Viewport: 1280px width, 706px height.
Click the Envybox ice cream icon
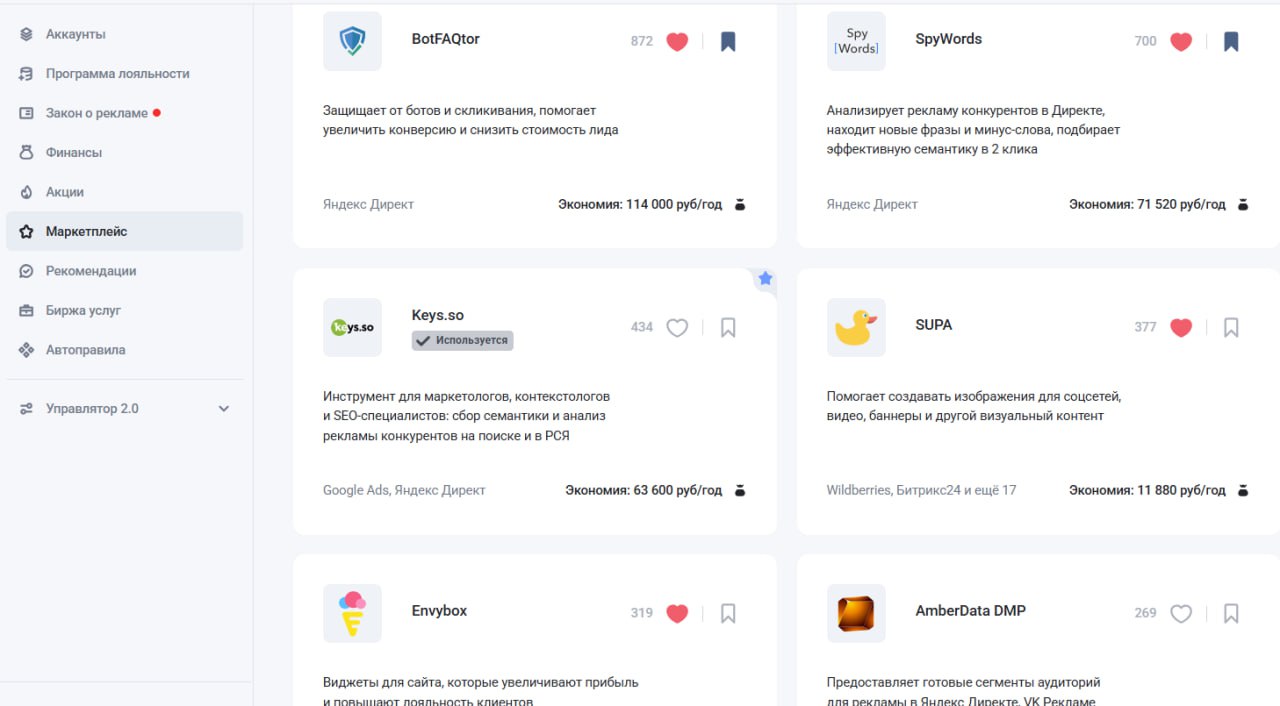(352, 613)
